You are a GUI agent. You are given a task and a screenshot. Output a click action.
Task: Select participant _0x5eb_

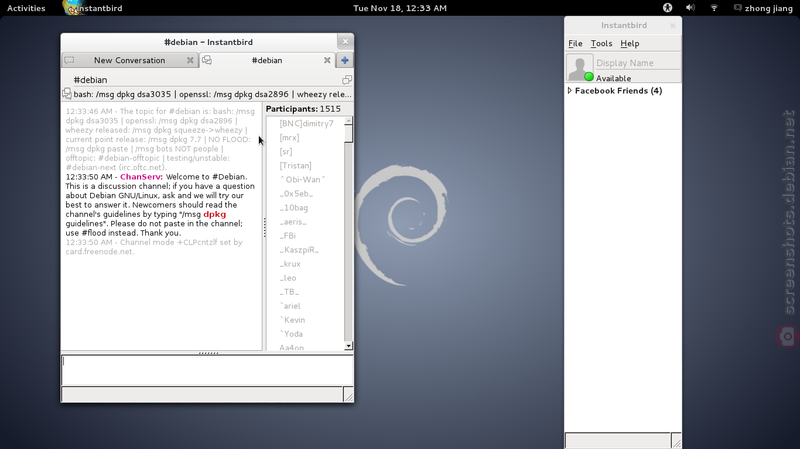[x=296, y=194]
